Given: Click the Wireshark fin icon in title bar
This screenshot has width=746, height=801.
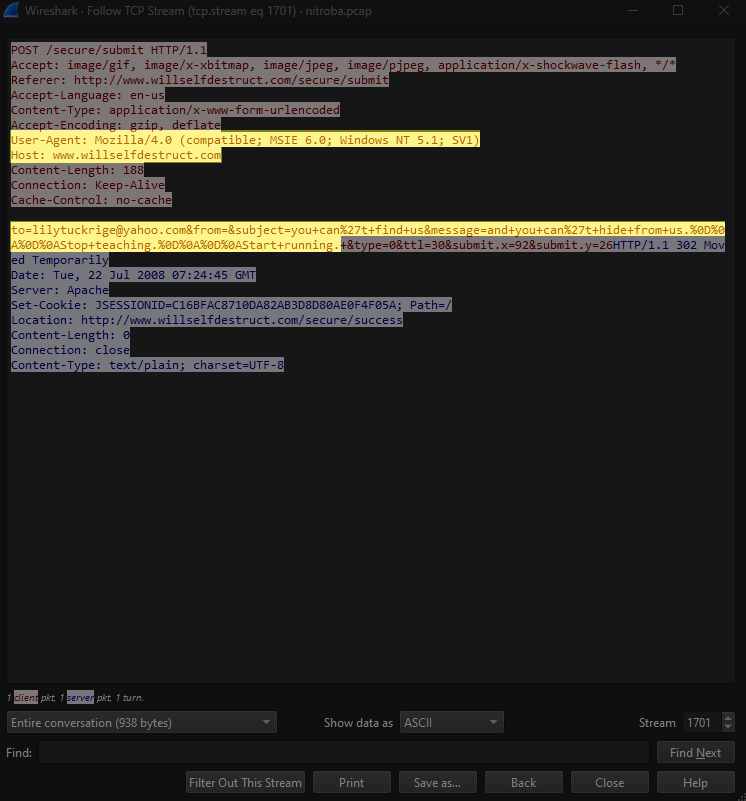Looking at the screenshot, I should pos(12,10).
